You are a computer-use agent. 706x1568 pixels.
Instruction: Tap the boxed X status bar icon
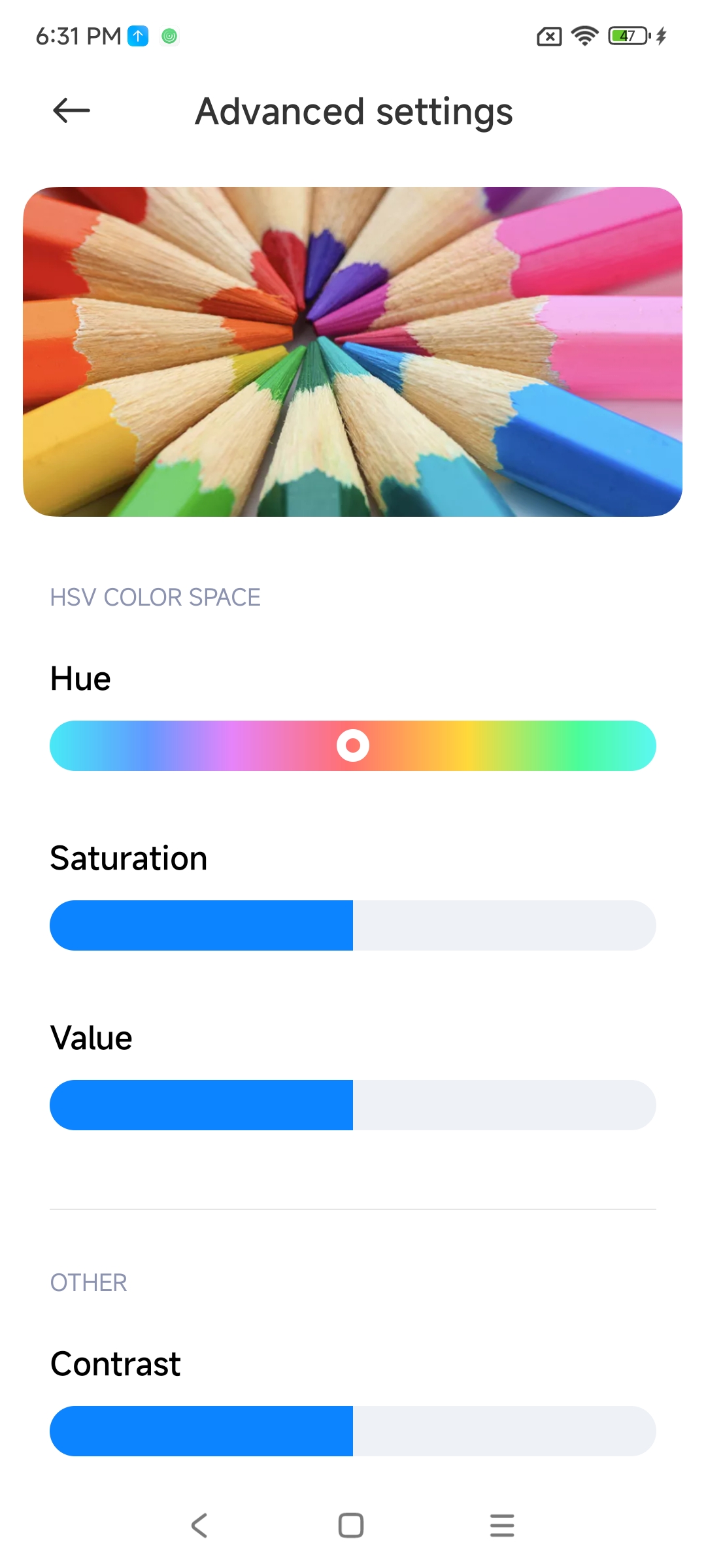(x=549, y=37)
